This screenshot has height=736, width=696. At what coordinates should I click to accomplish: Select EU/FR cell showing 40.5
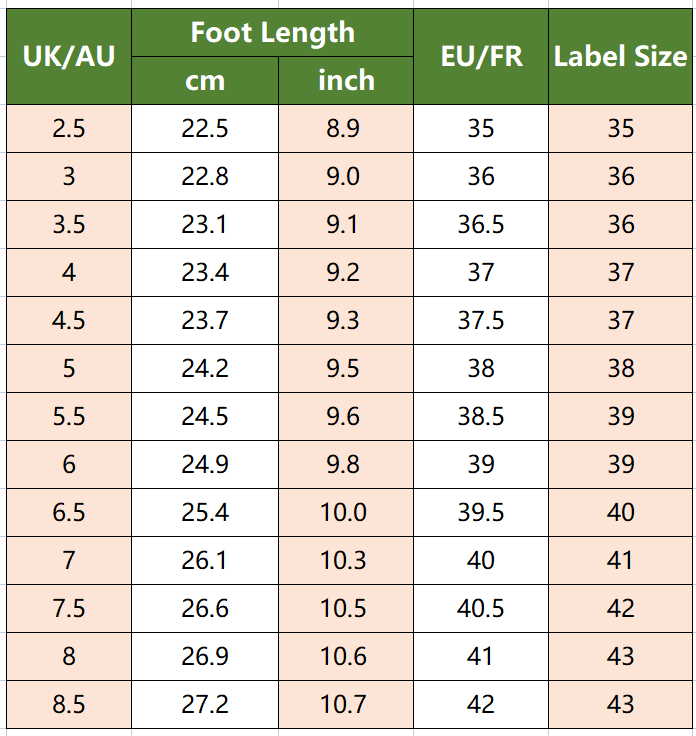point(481,609)
